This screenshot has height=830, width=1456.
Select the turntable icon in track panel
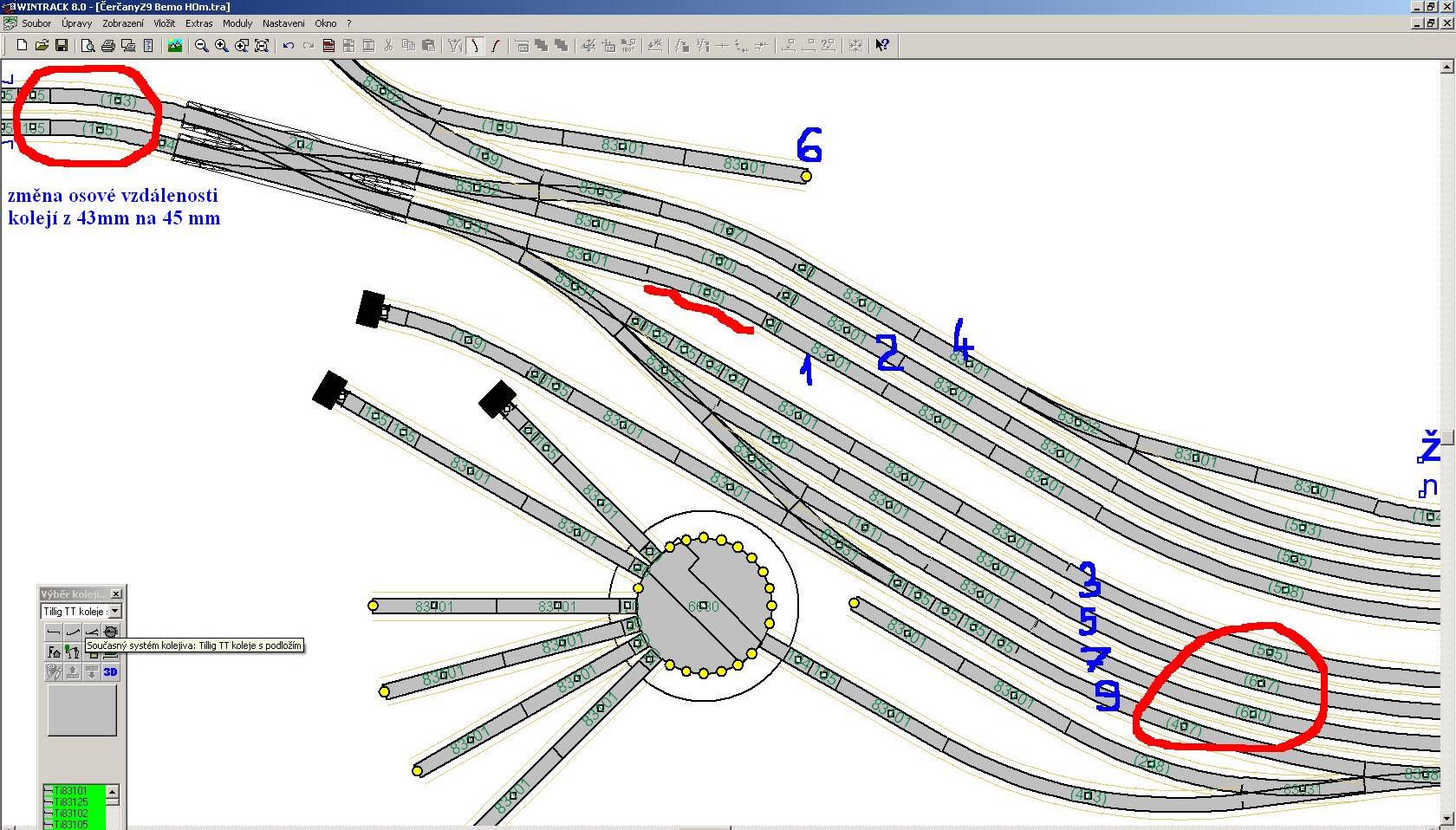110,632
